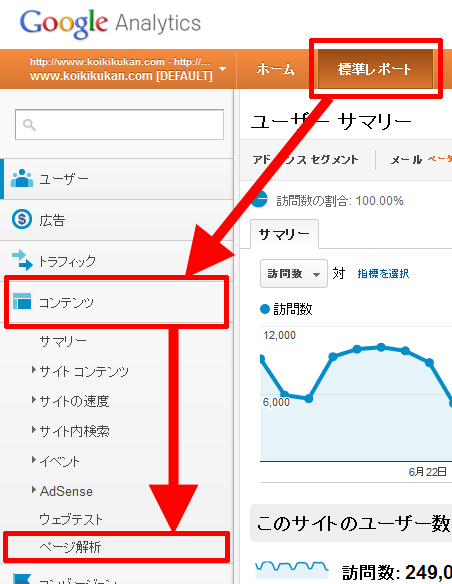452x584 pixels.
Task: Select サイト内検索 in sidebar
Action: [x=74, y=431]
